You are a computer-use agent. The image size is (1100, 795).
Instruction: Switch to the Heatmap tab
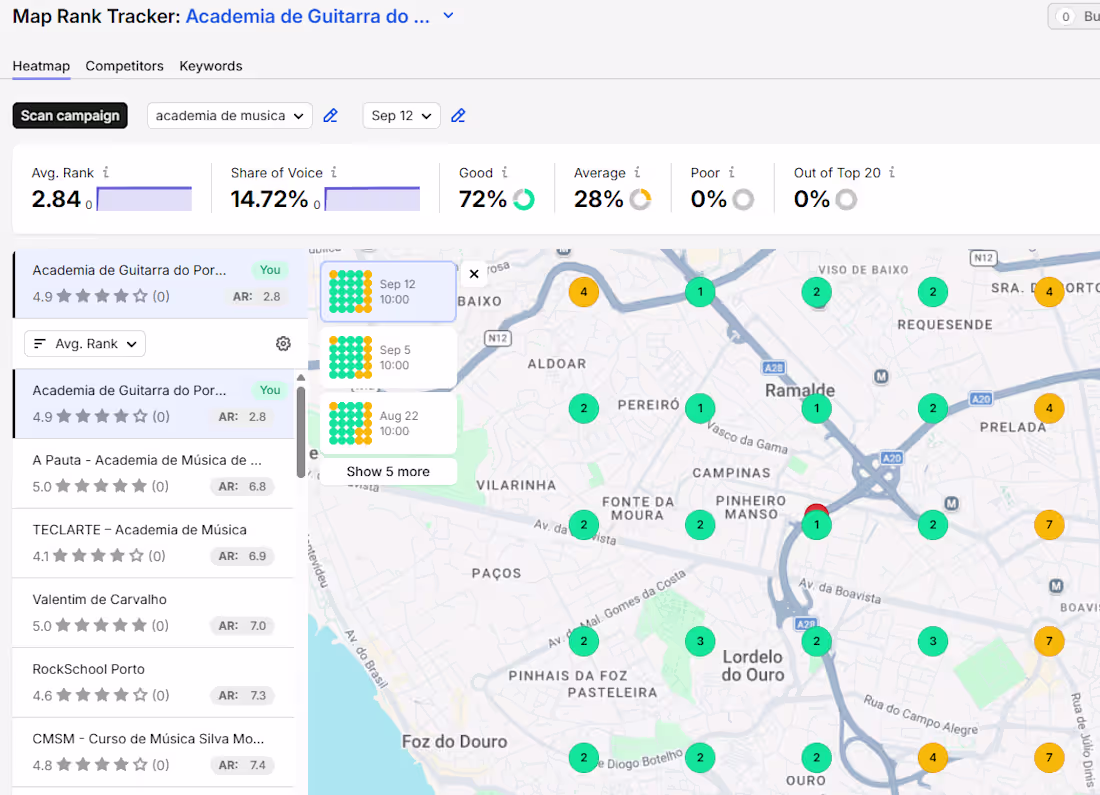pyautogui.click(x=41, y=66)
